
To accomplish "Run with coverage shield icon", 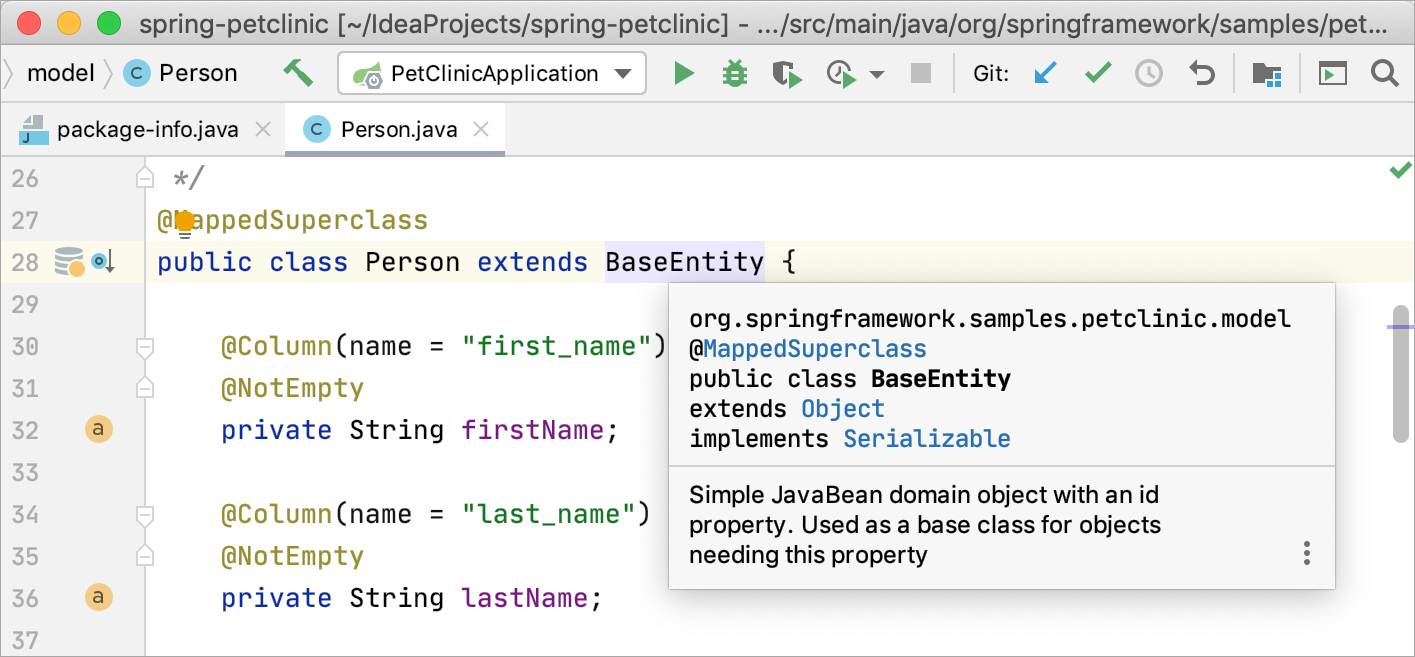I will tap(788, 74).
